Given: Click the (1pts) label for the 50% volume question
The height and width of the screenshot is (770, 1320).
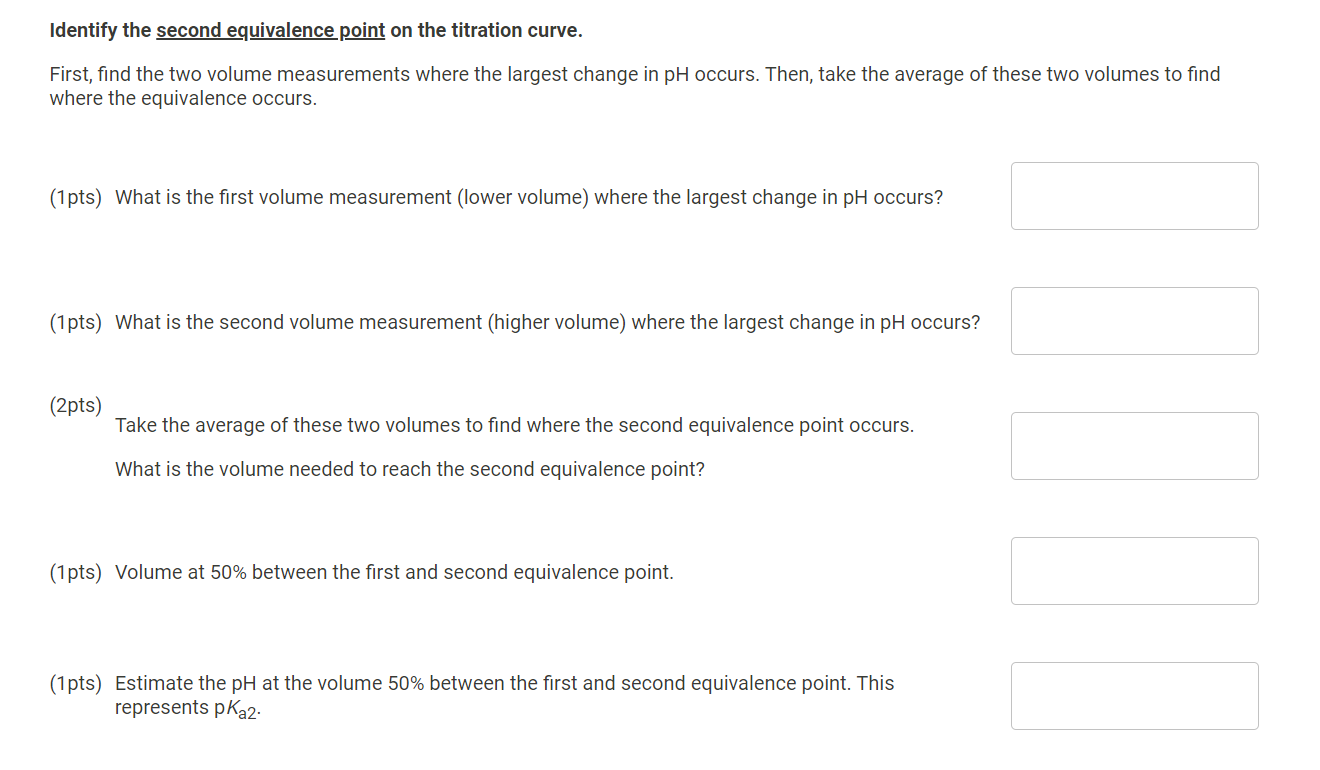Looking at the screenshot, I should [76, 572].
